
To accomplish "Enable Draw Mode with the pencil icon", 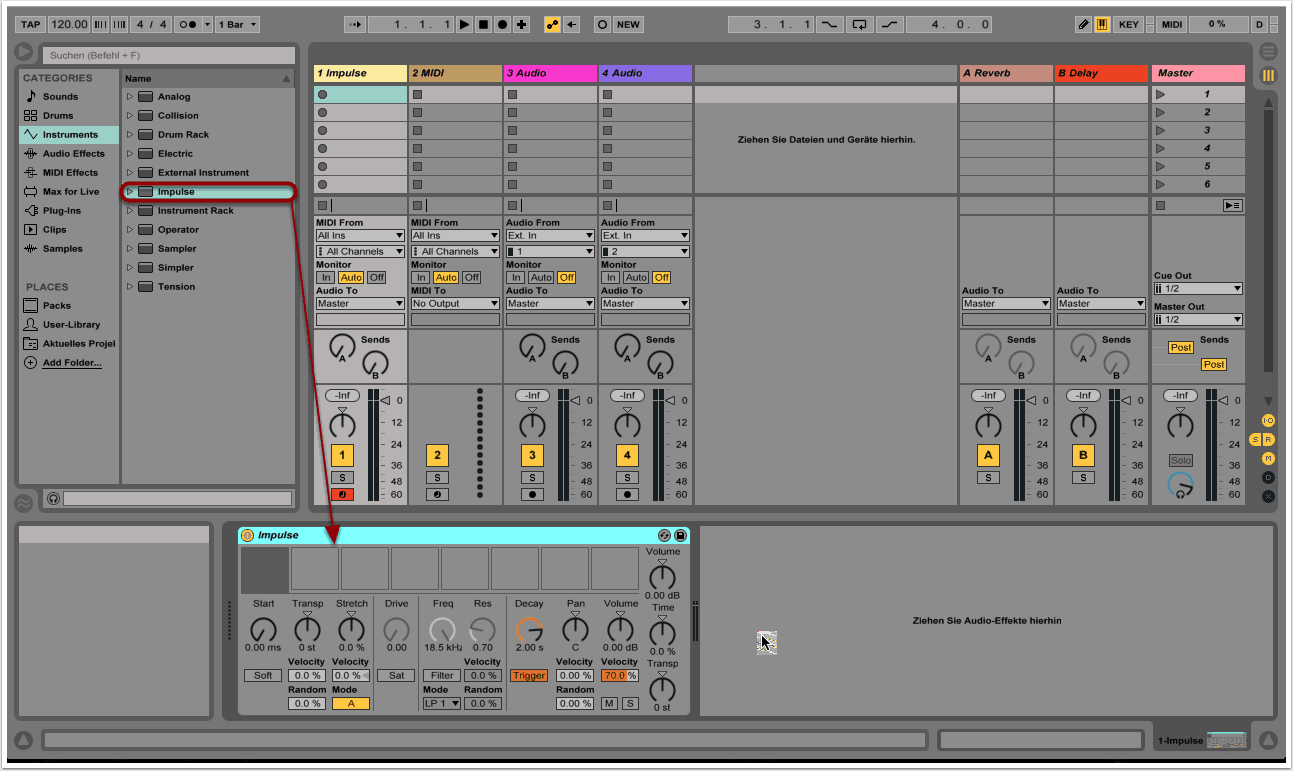I will (x=1083, y=24).
